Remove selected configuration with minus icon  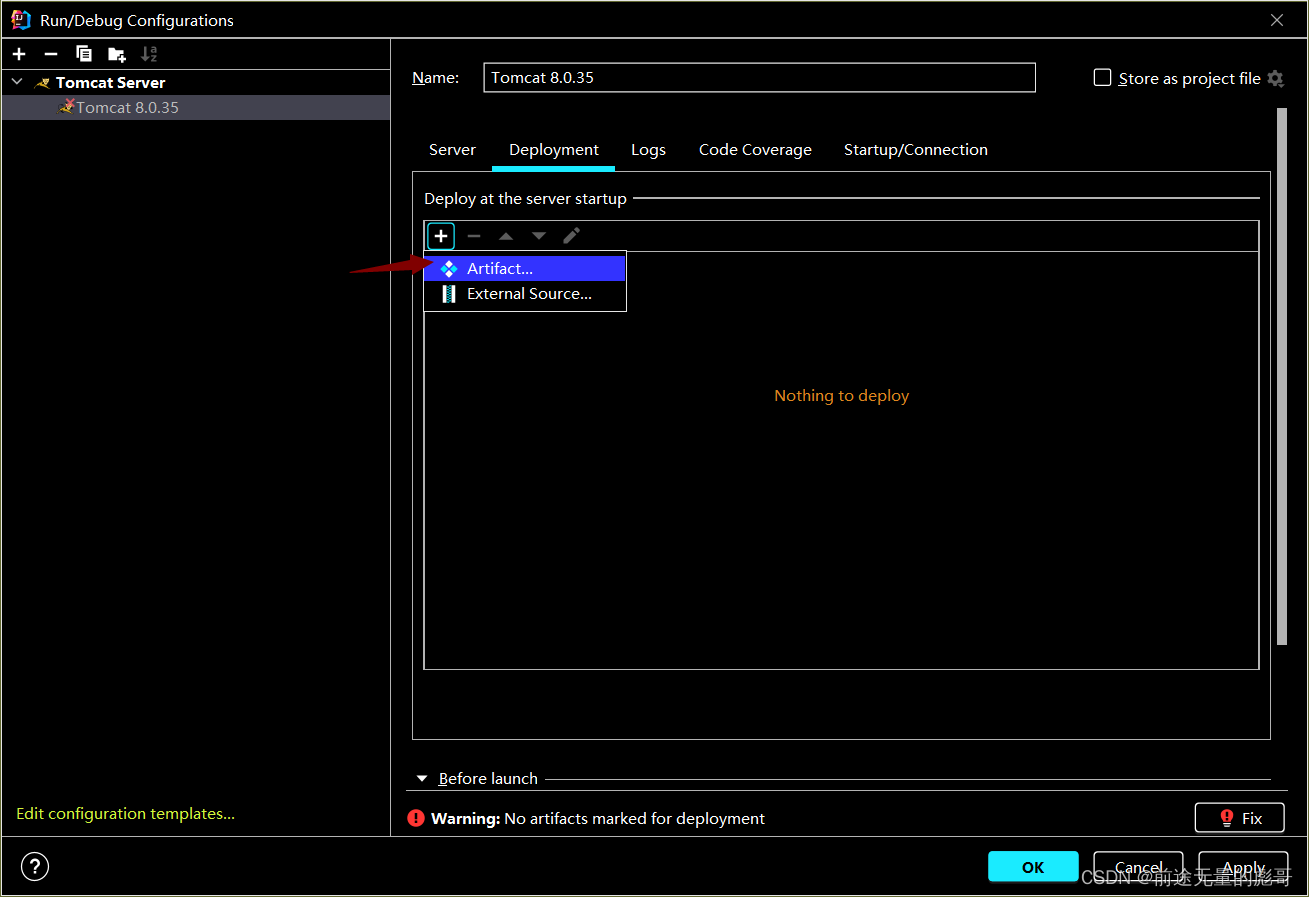coord(51,54)
